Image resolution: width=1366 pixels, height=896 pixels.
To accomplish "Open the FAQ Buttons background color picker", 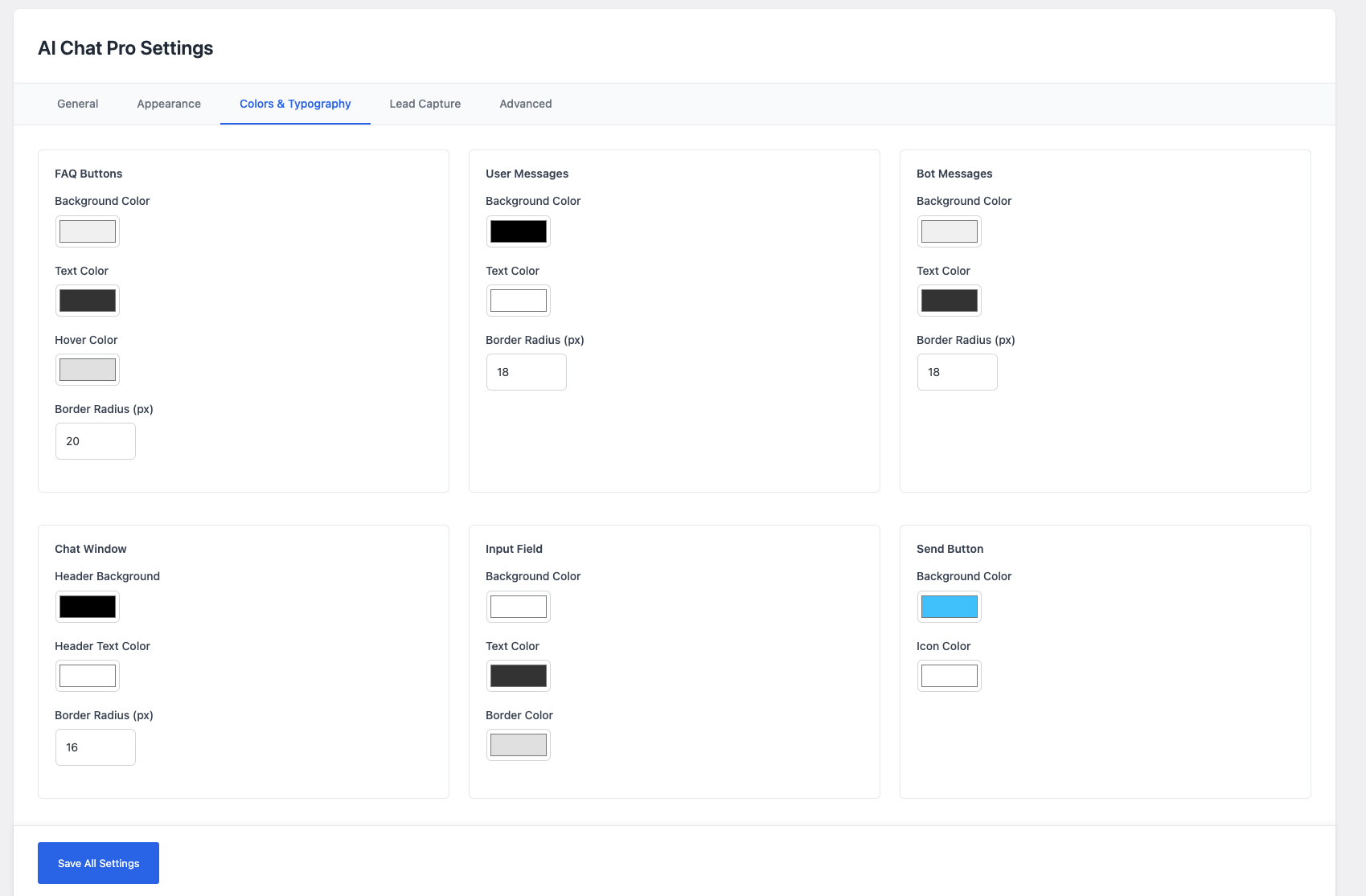I will [x=87, y=231].
